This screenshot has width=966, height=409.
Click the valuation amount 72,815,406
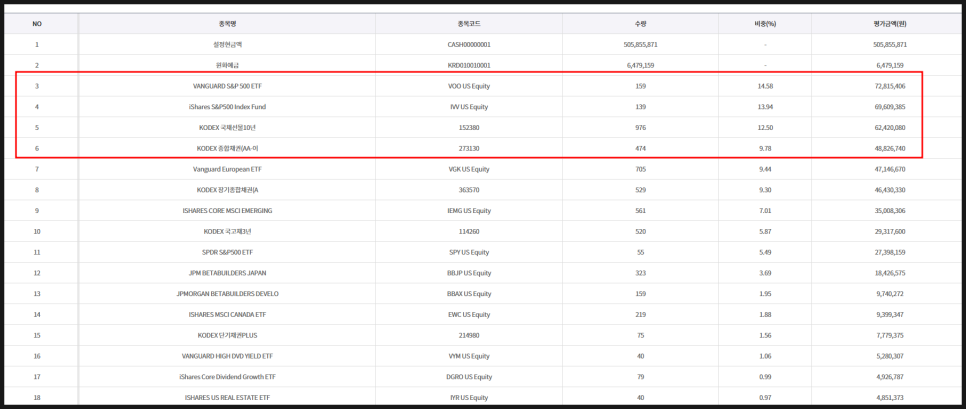888,86
